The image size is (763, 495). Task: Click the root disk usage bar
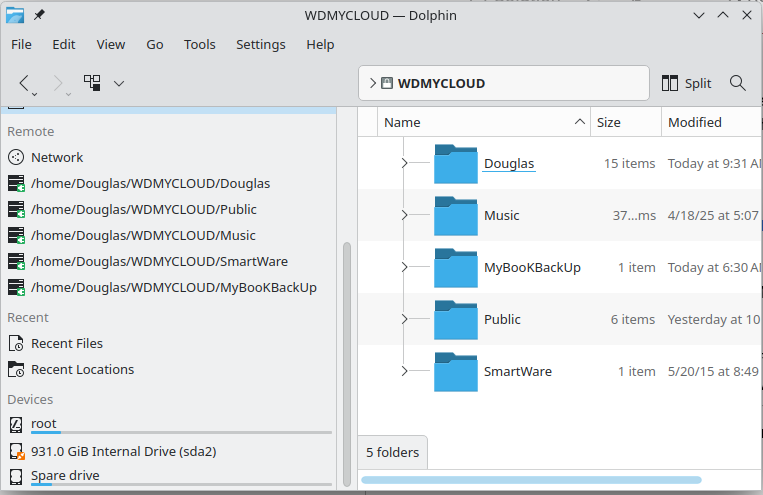[x=182, y=432]
